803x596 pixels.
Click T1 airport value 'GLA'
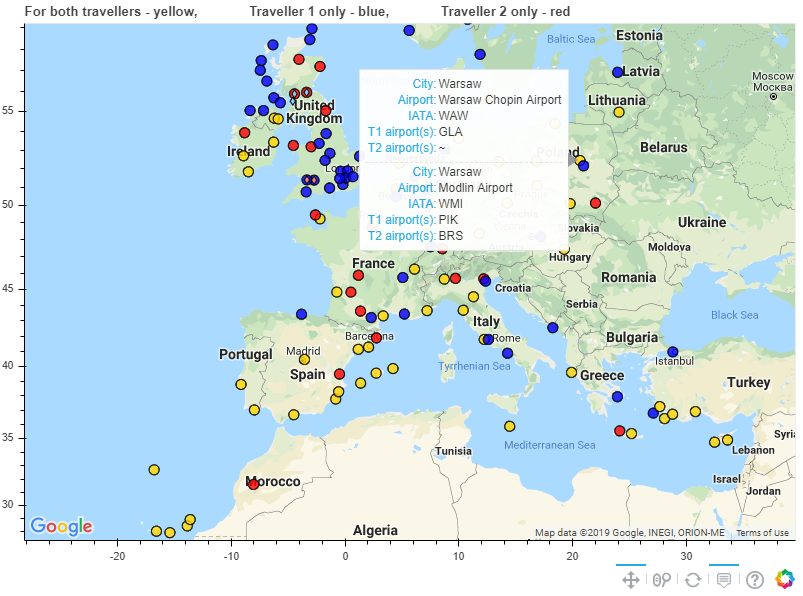[x=451, y=132]
